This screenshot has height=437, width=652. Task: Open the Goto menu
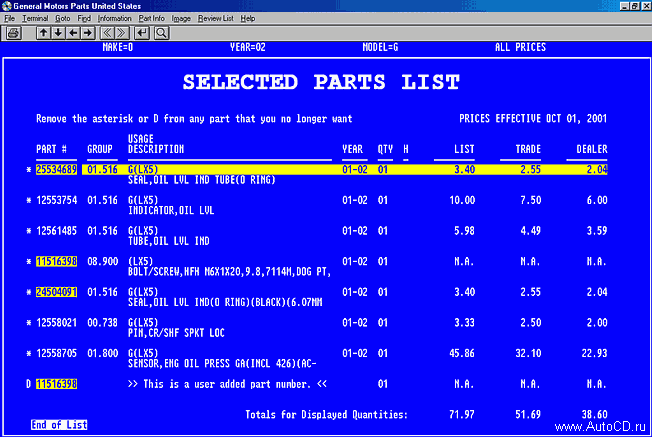point(62,18)
